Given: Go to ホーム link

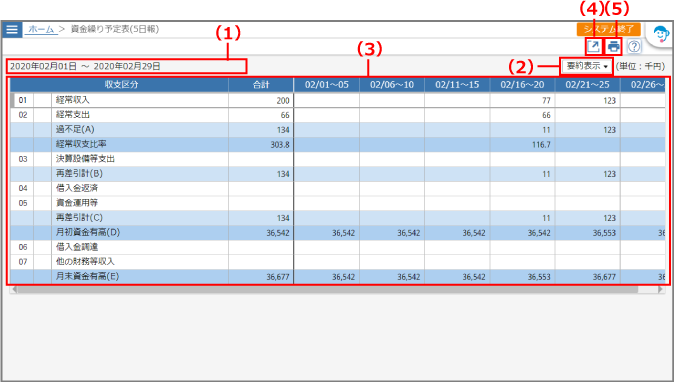Looking at the screenshot, I should (x=41, y=29).
